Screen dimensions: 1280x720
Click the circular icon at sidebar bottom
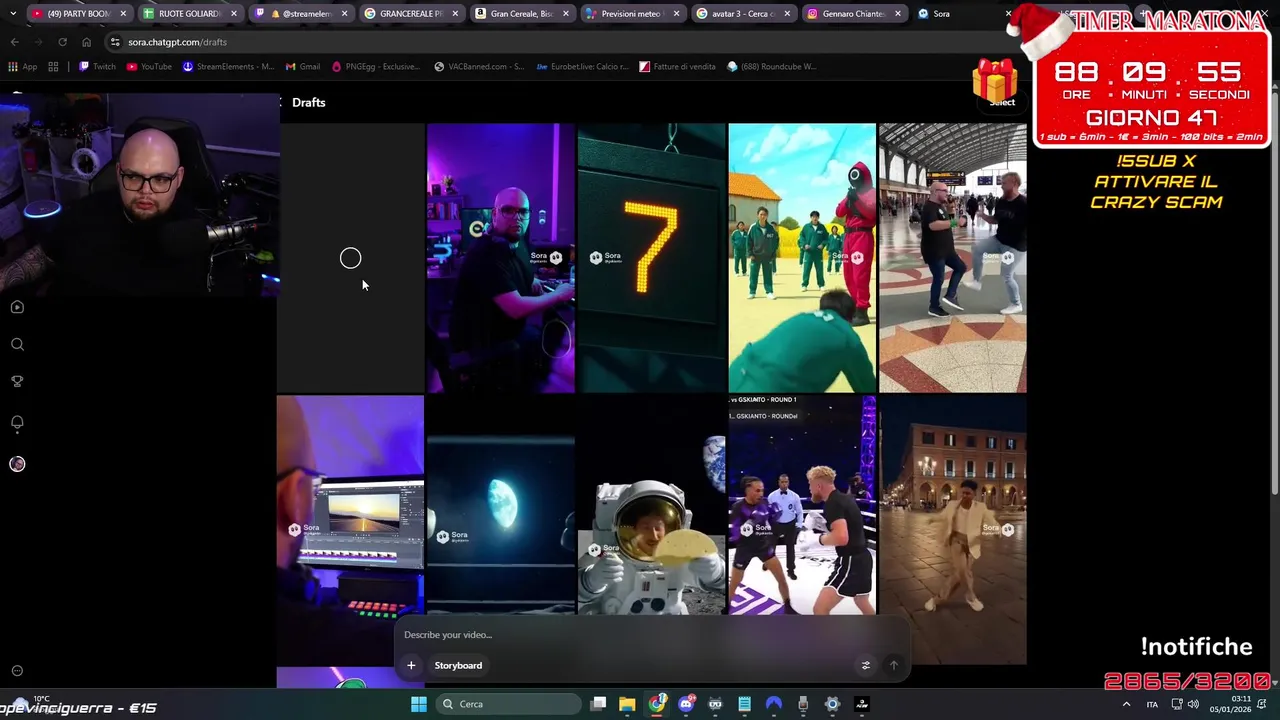[17, 671]
